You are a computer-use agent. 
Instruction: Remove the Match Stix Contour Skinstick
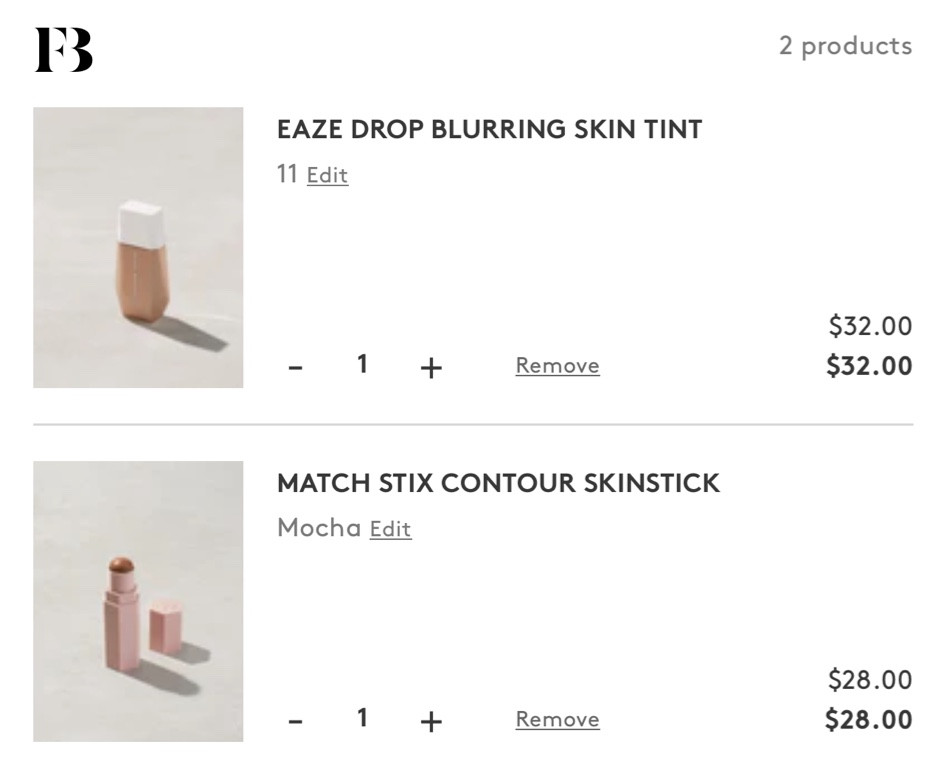(557, 719)
